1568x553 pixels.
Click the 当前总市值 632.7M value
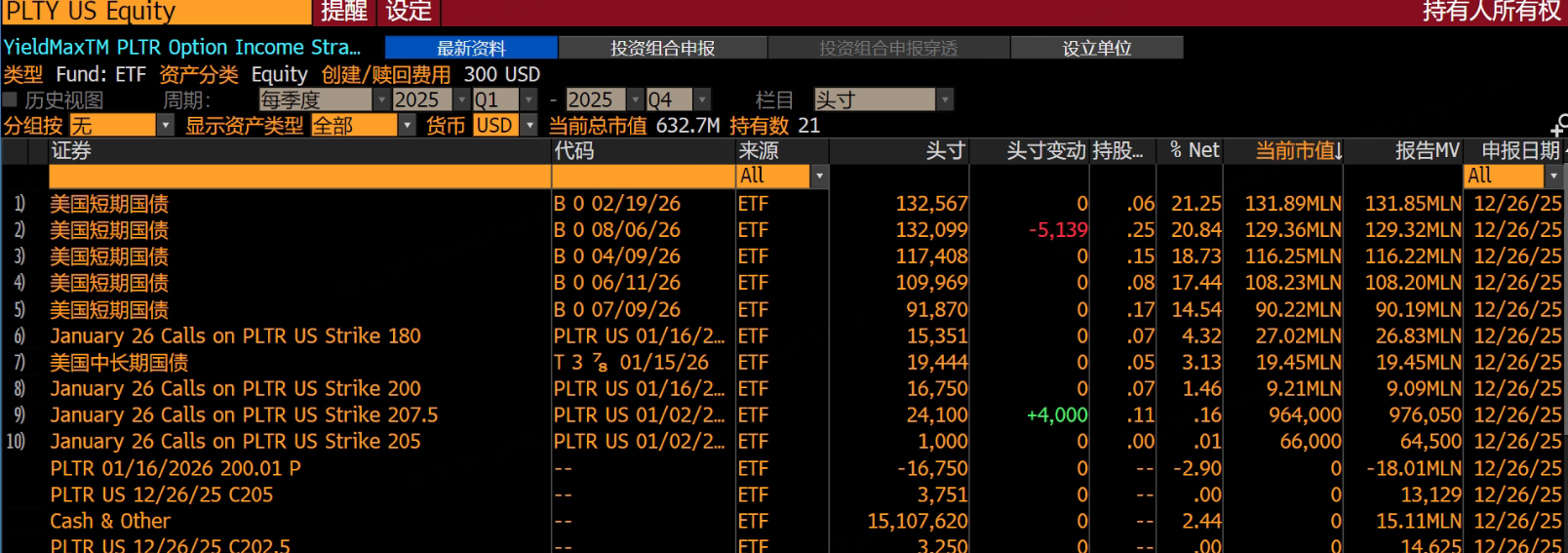pyautogui.click(x=687, y=126)
